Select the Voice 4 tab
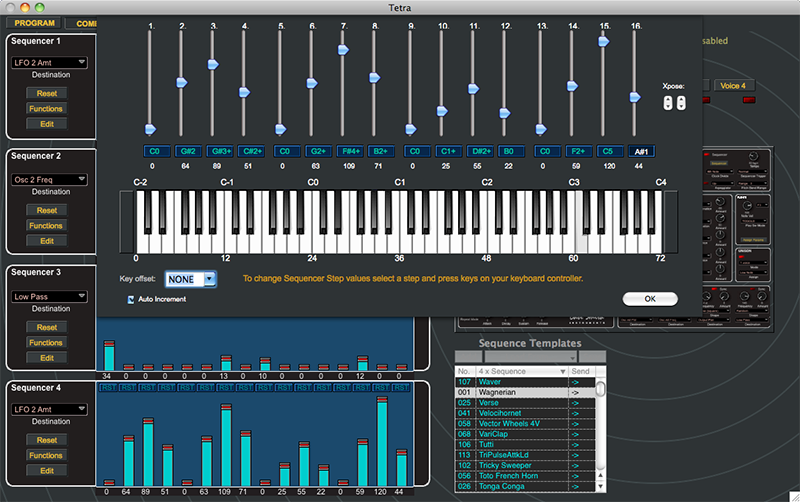 (x=733, y=86)
